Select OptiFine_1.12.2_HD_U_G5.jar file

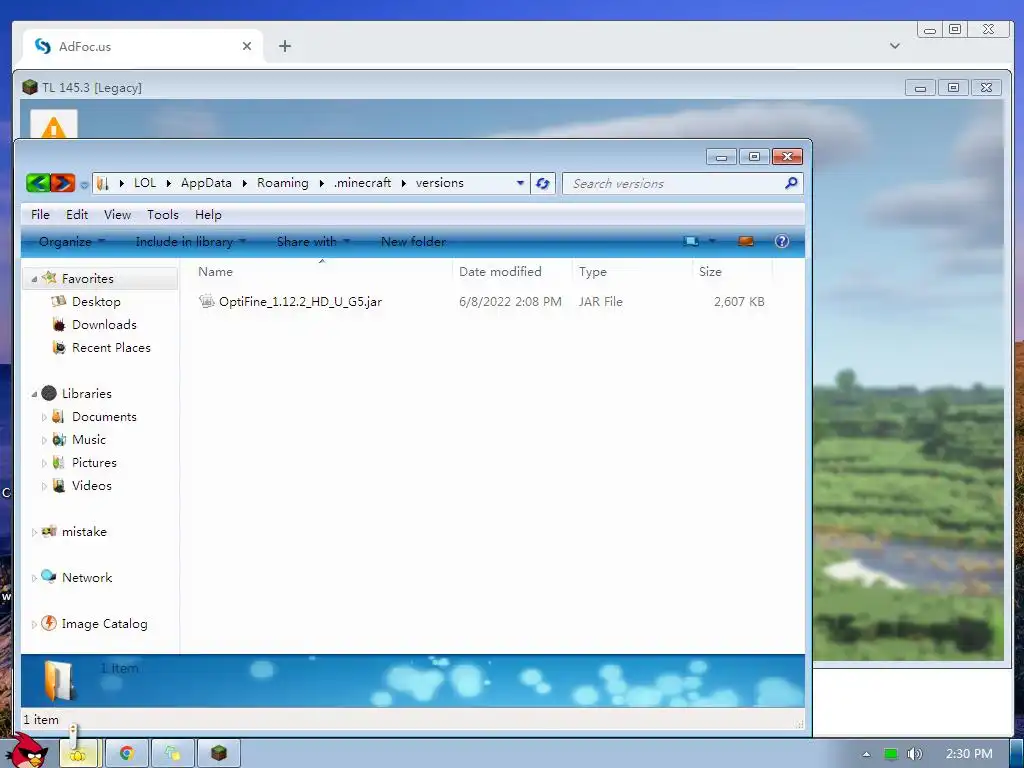point(300,302)
